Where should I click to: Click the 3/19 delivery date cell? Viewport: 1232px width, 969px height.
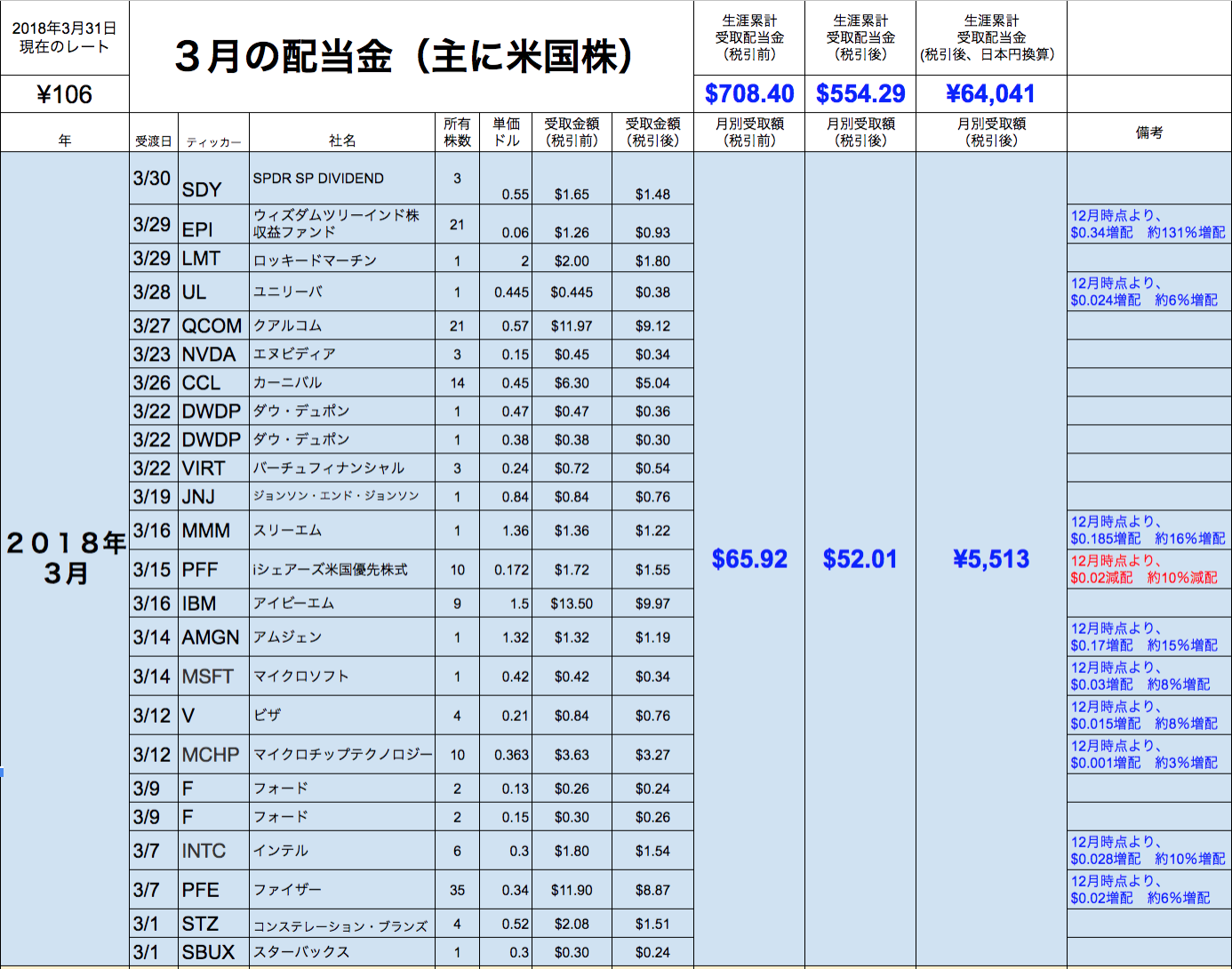tap(154, 497)
